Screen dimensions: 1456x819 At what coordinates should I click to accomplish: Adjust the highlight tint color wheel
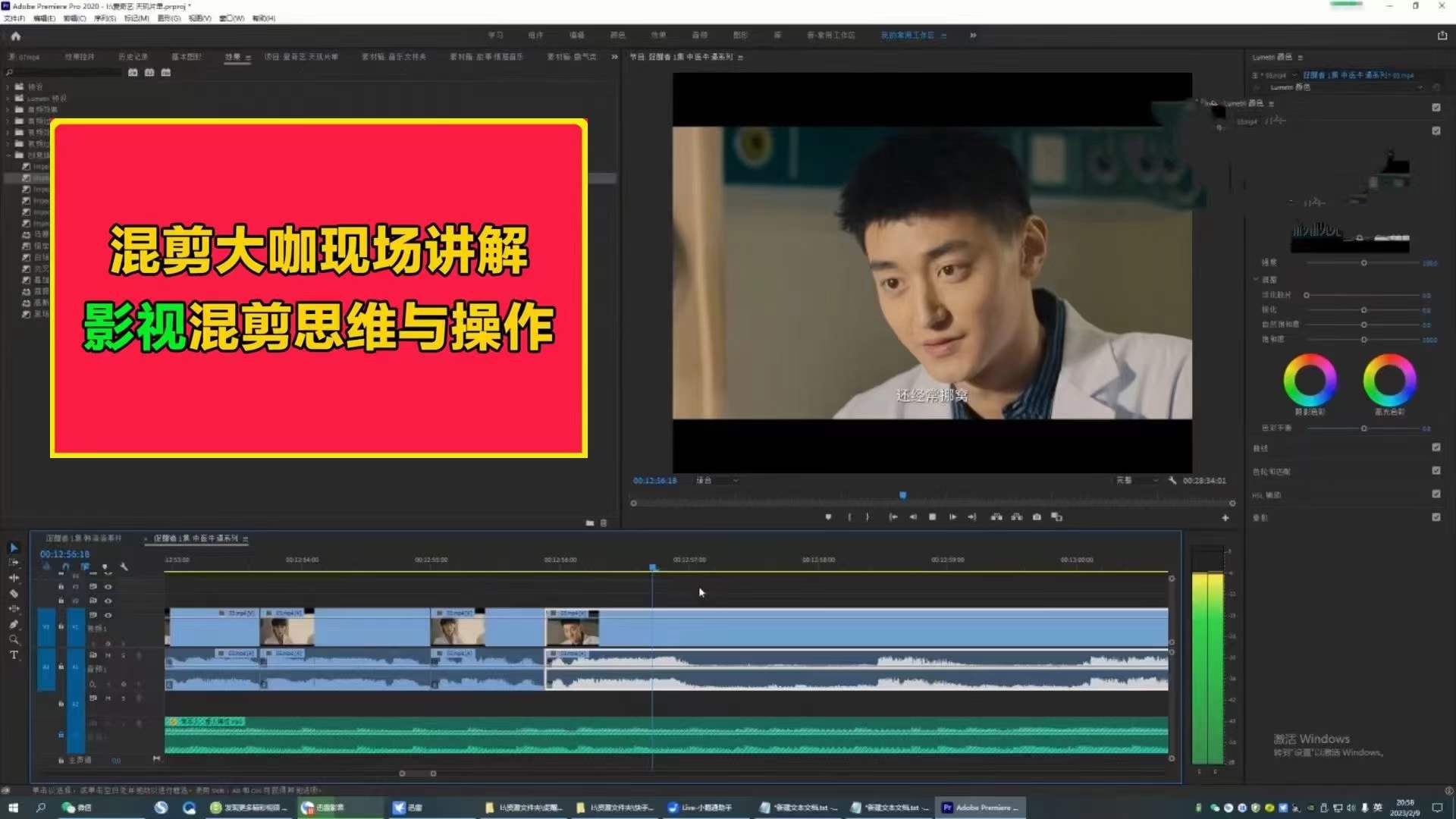[1389, 380]
